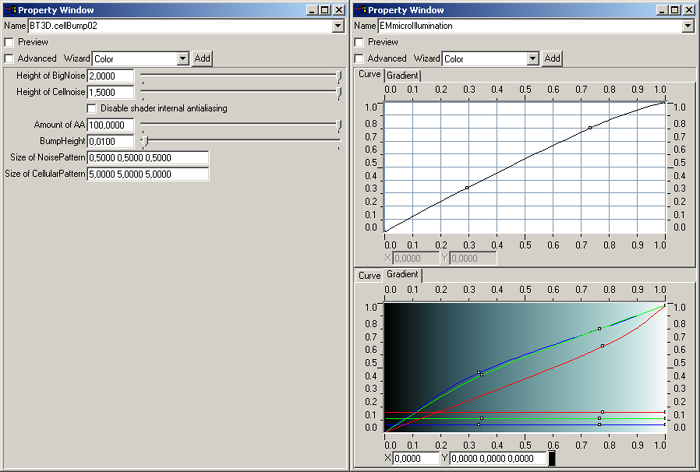Switch to Gradient tab in the upper curve panel

click(403, 76)
